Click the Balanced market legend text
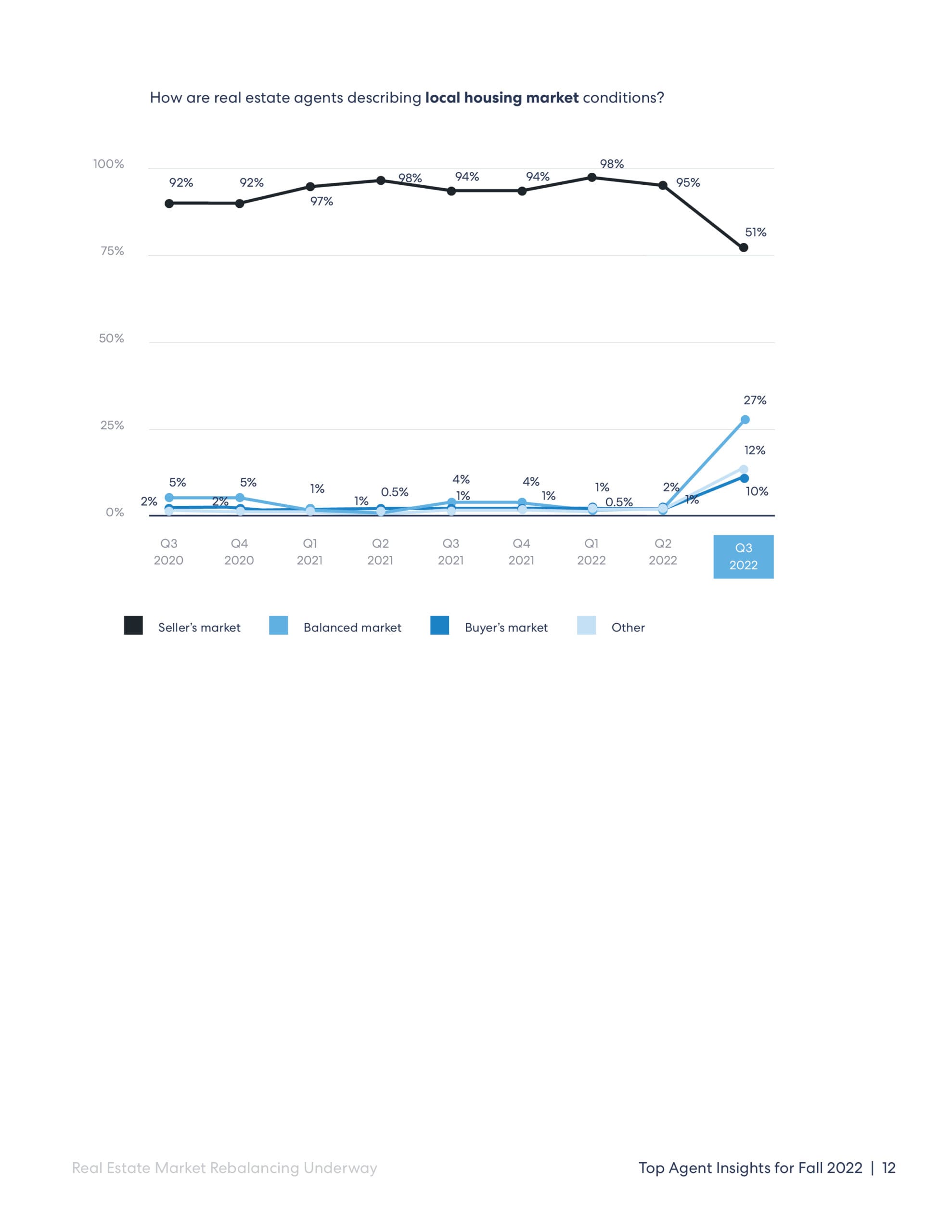The height and width of the screenshot is (1232, 952). tap(352, 627)
